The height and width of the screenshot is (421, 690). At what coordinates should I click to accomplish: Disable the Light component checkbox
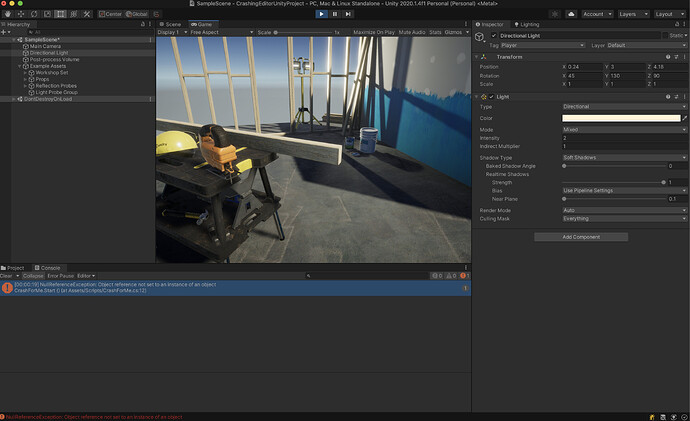(492, 97)
